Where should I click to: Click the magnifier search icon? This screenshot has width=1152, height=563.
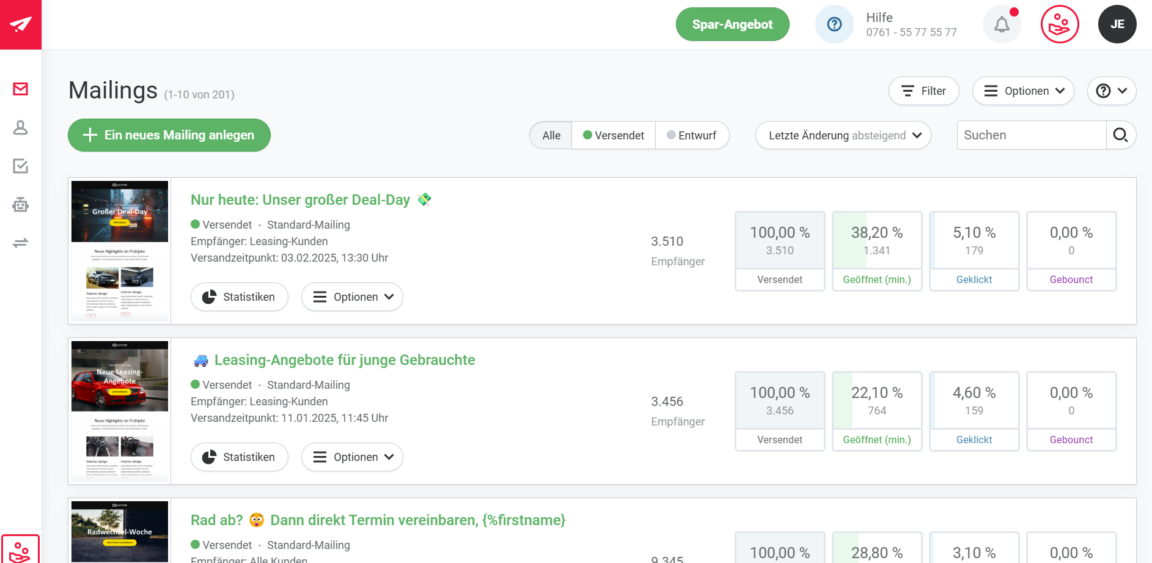(1120, 135)
